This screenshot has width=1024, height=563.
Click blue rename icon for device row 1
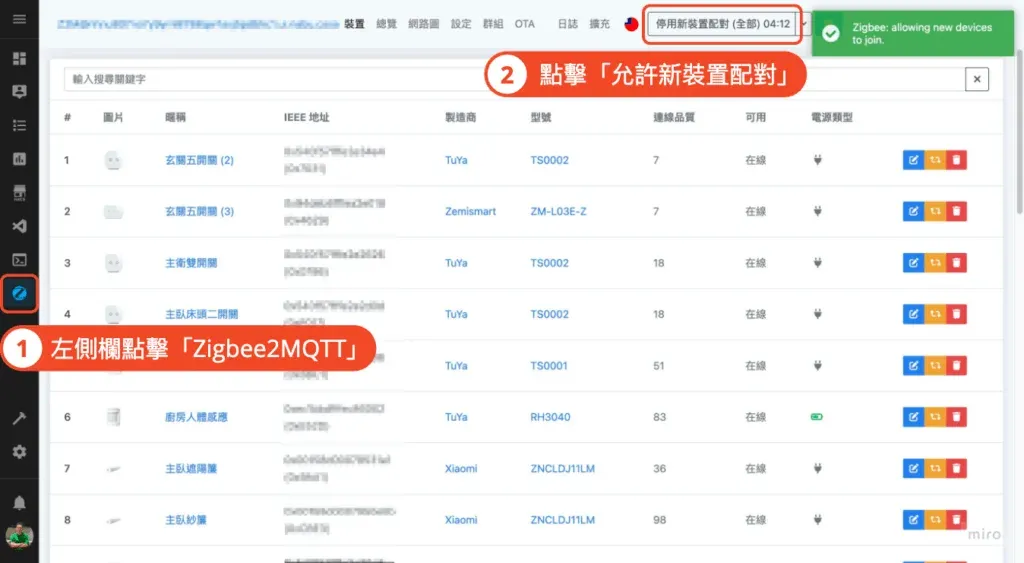913,160
